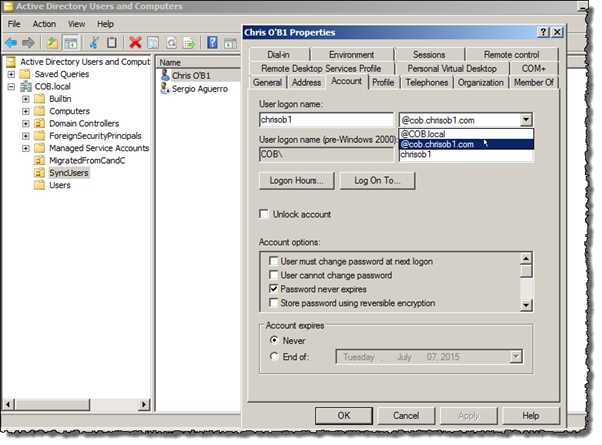
Task: Expand the Computers tree node
Action: (x=25, y=111)
